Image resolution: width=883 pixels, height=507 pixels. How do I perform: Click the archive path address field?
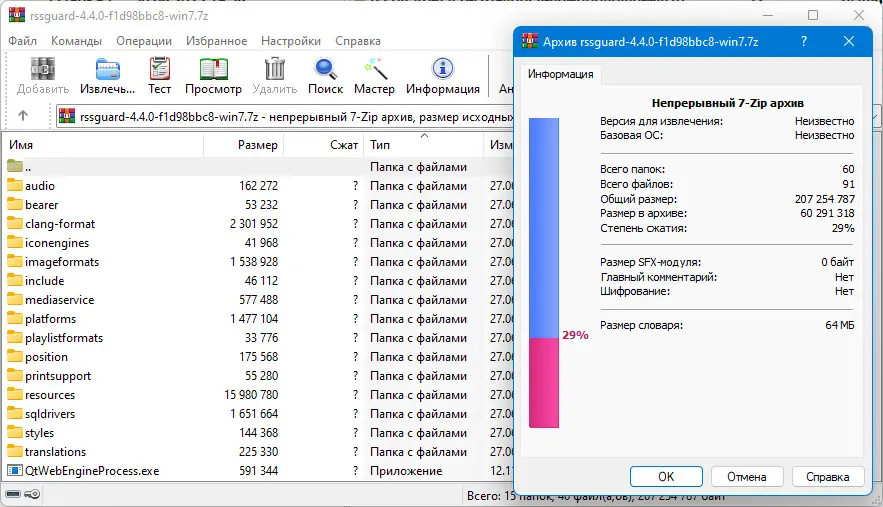[284, 117]
